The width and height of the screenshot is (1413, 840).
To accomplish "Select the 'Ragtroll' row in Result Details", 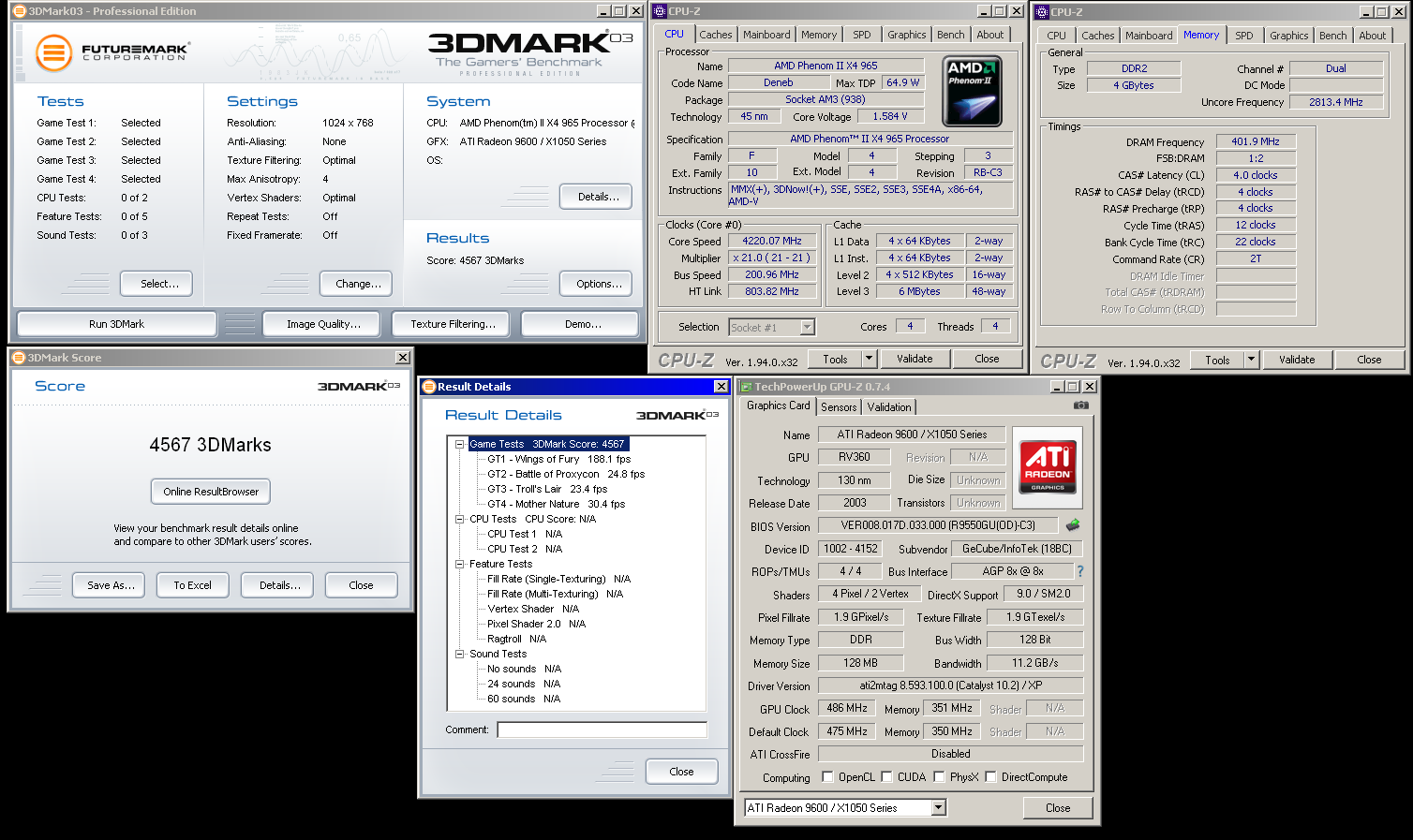I will tap(516, 639).
